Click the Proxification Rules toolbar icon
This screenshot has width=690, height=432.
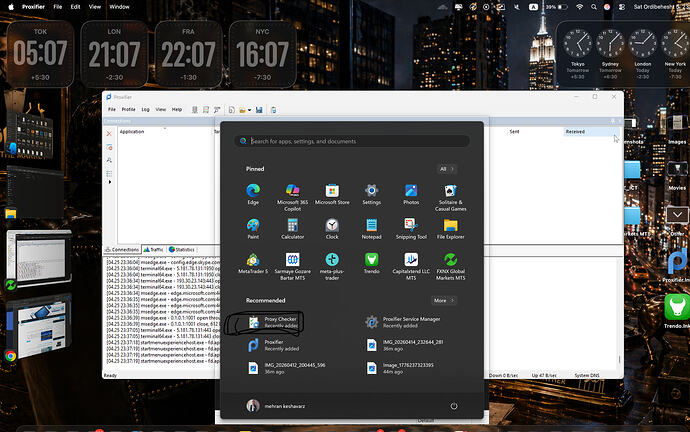206,110
